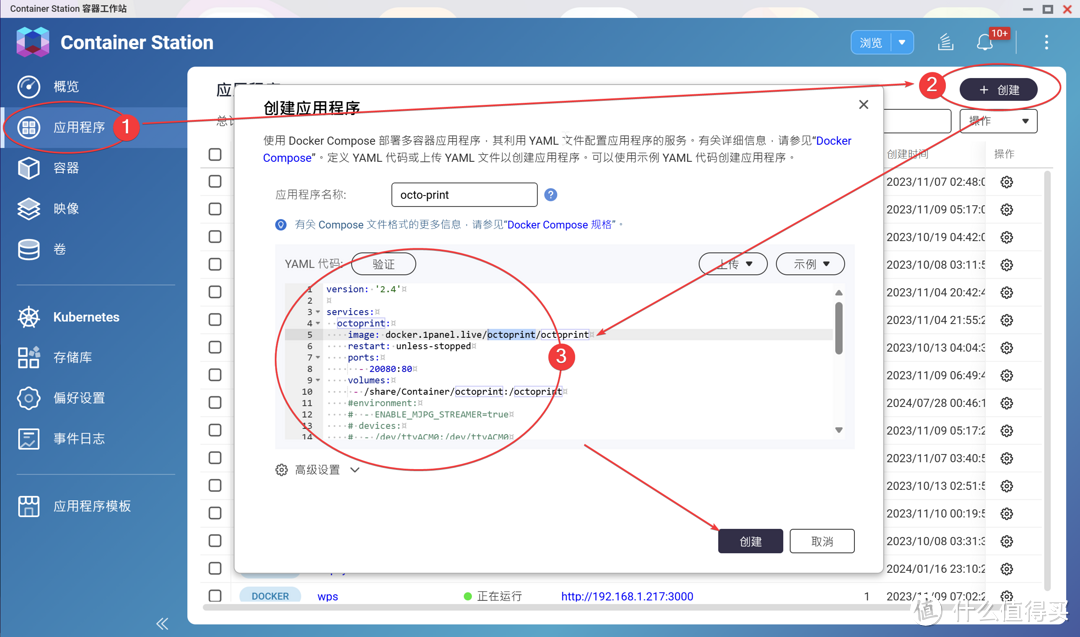Click the YAML editor vertical scrollbar thumb
Viewport: 1080px width, 637px height.
838,328
